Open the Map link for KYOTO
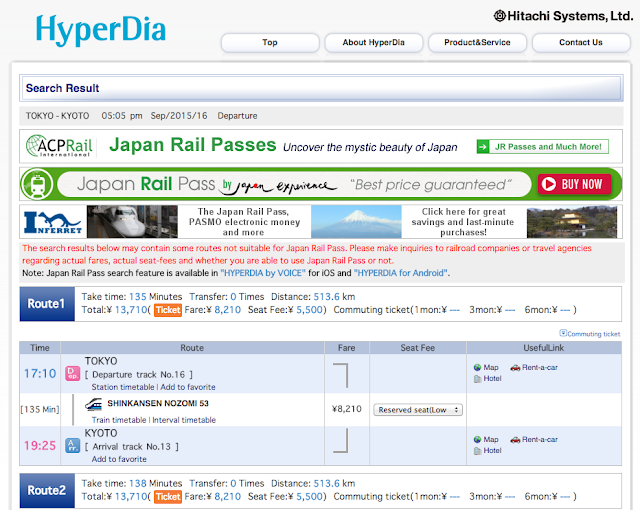640x510 pixels. point(491,439)
